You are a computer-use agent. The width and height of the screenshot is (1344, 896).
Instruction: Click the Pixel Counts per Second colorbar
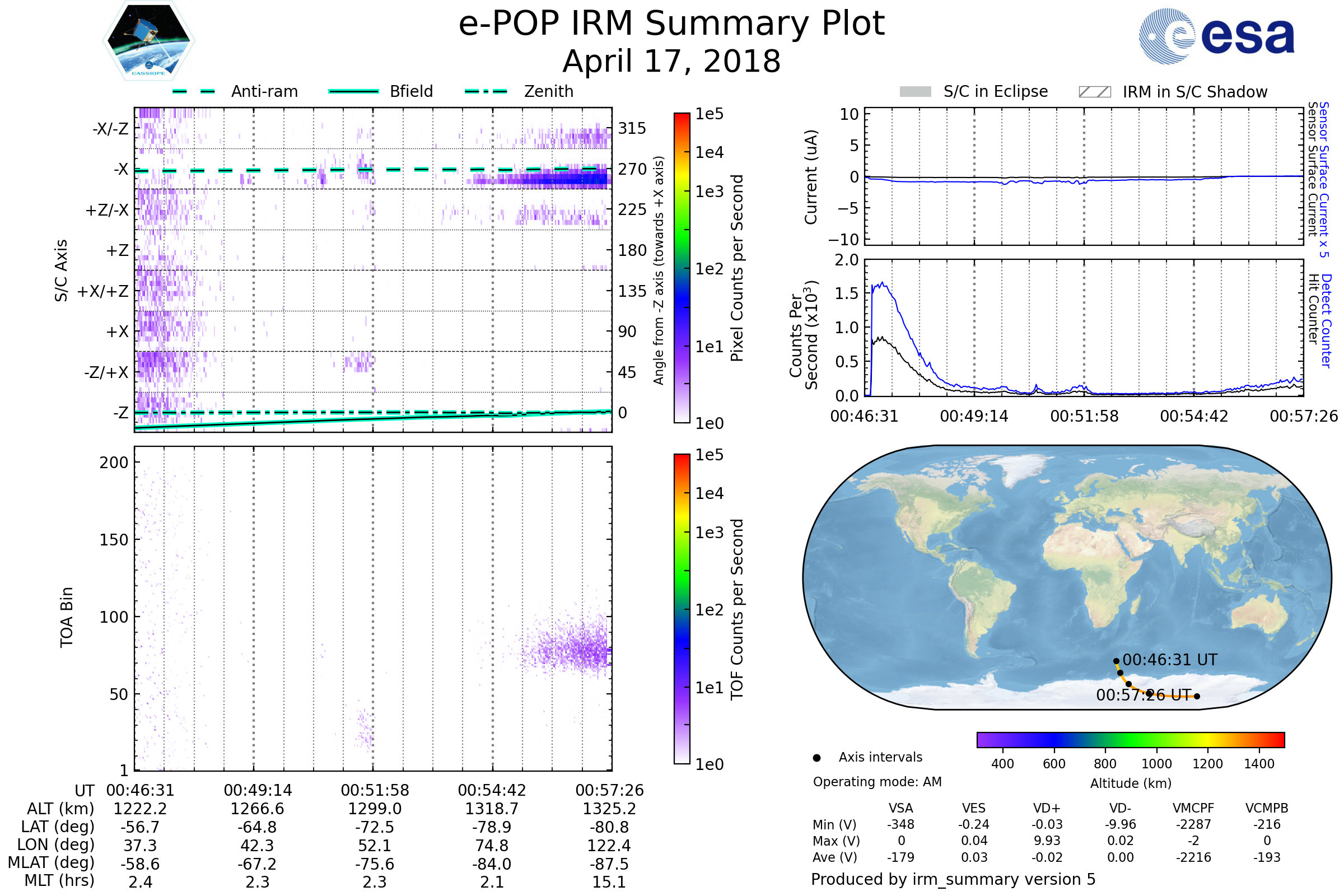[x=682, y=268]
